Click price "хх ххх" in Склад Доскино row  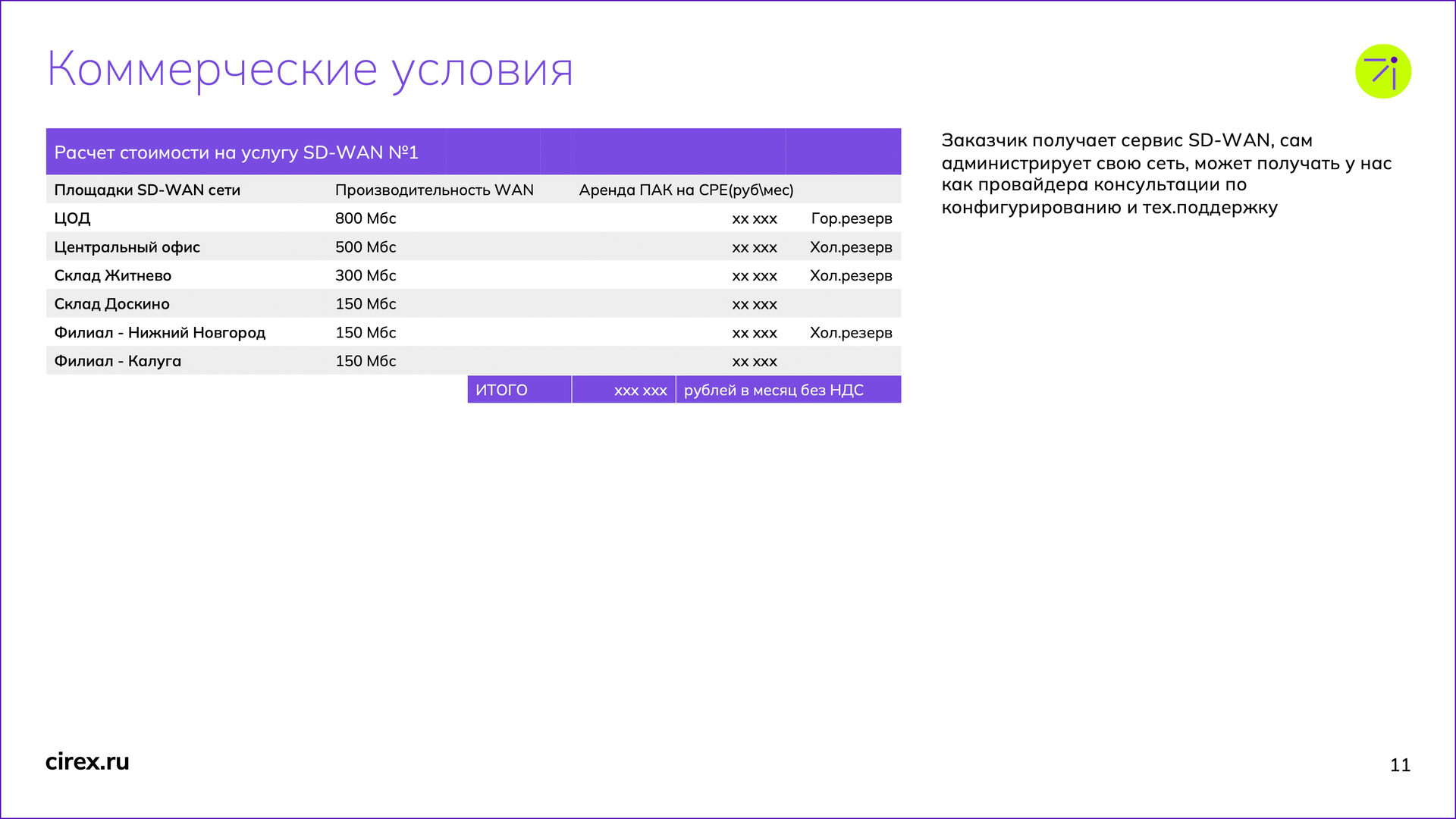[755, 305]
